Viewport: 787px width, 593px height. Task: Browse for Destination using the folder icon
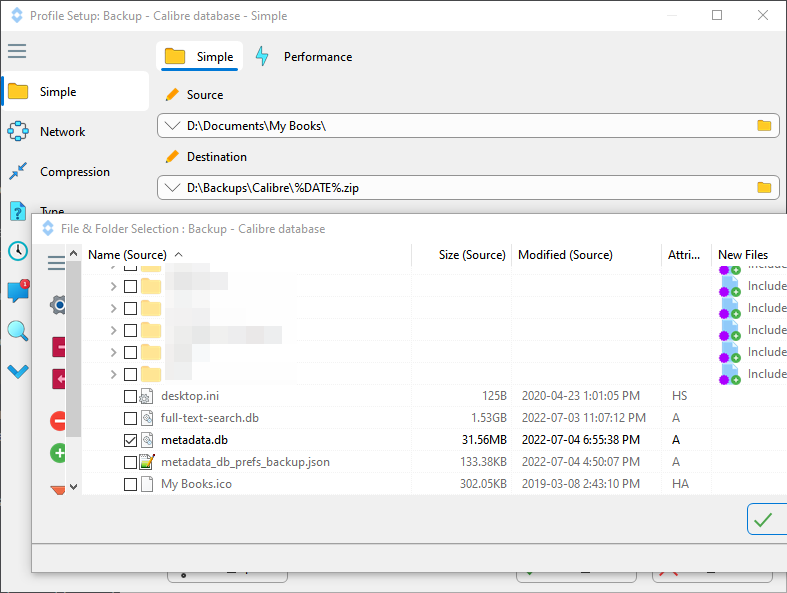(764, 188)
